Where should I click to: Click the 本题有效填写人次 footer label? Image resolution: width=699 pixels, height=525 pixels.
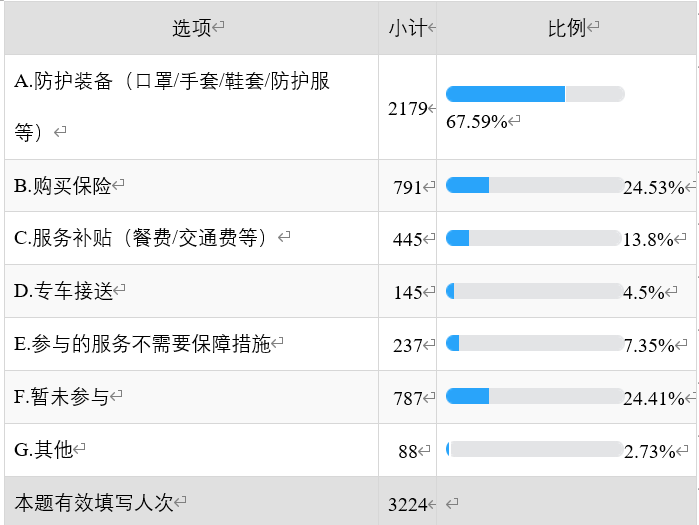(94, 503)
